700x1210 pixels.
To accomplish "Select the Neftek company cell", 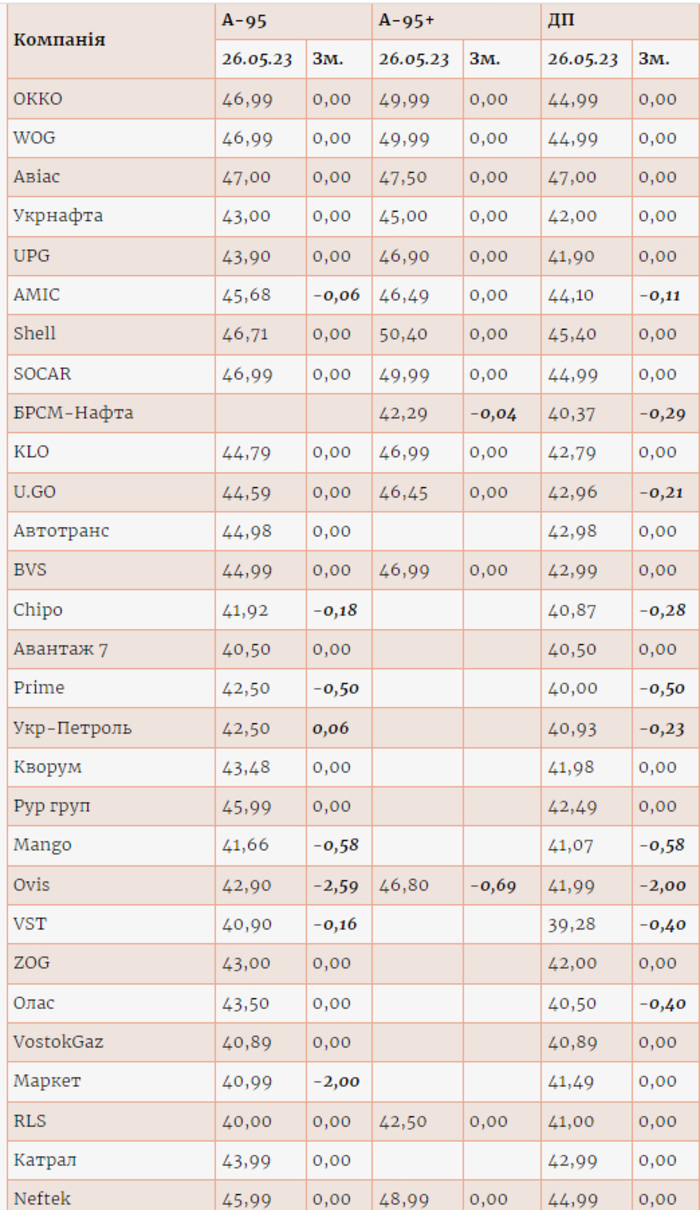I will [x=42, y=1198].
